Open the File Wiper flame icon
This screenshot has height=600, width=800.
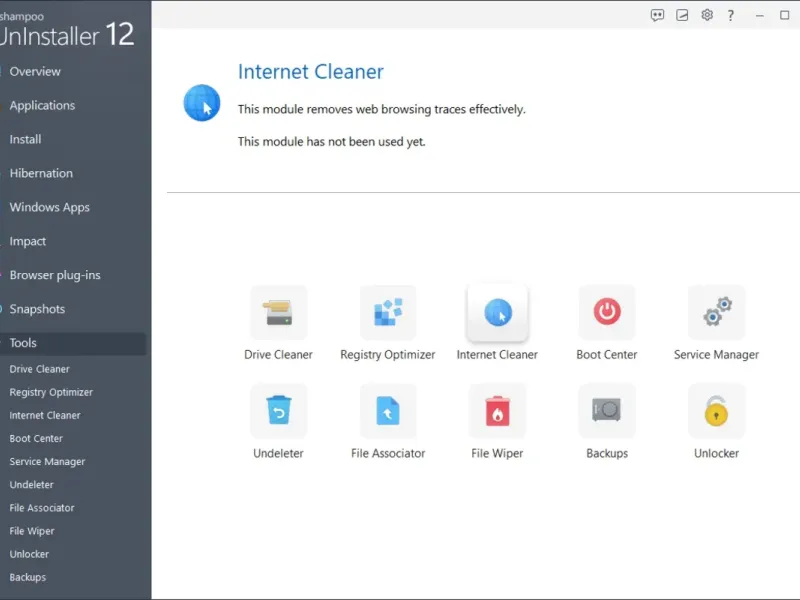tap(497, 411)
